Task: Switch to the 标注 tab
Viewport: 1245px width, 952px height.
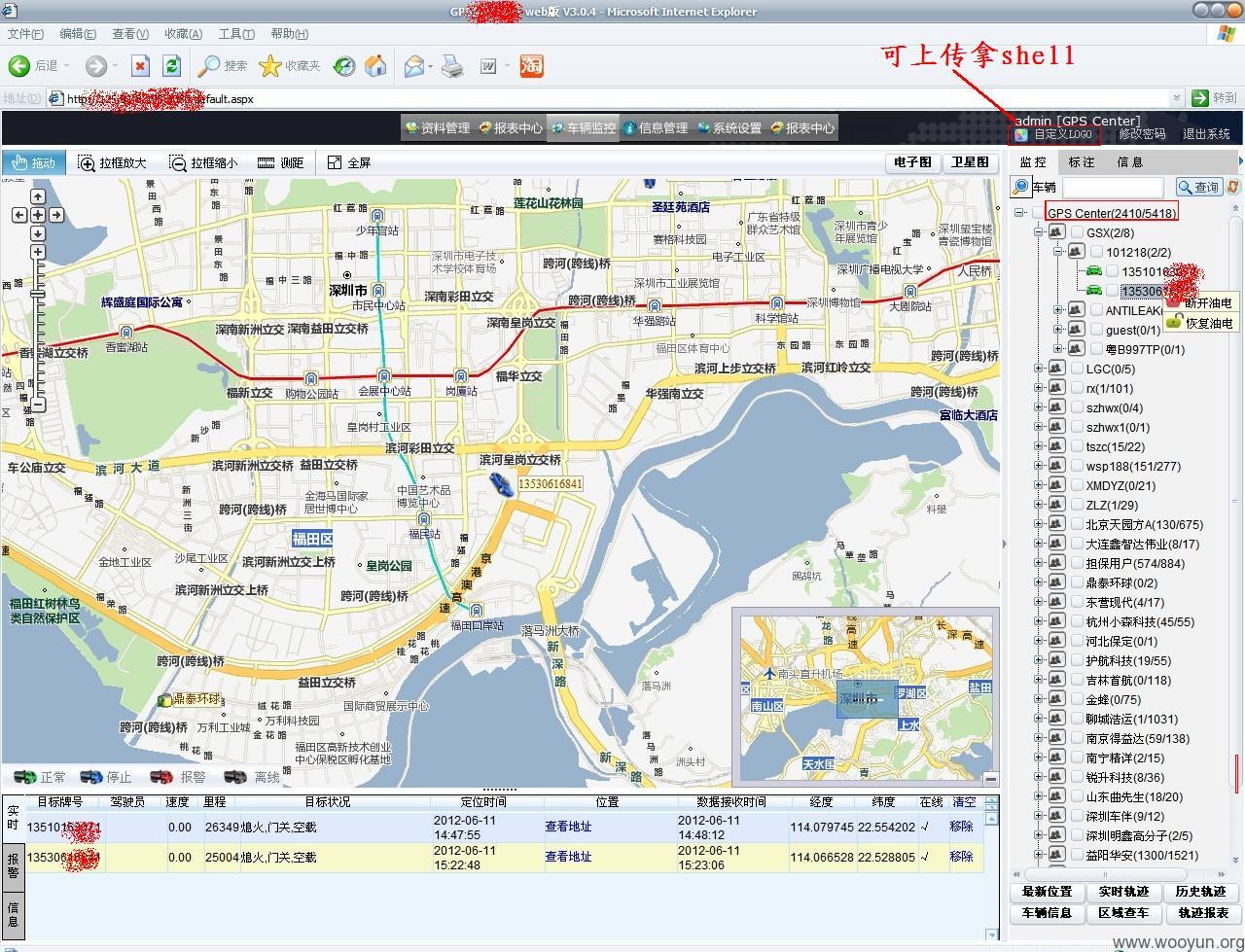Action: (x=1081, y=162)
